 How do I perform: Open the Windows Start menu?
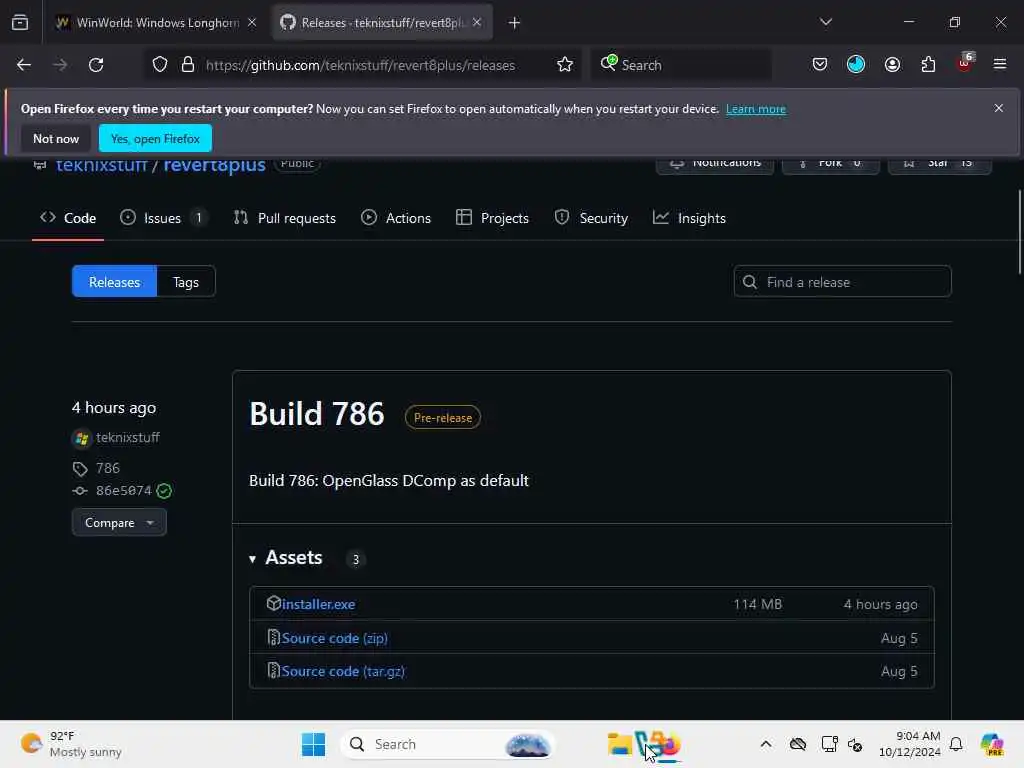click(x=313, y=744)
